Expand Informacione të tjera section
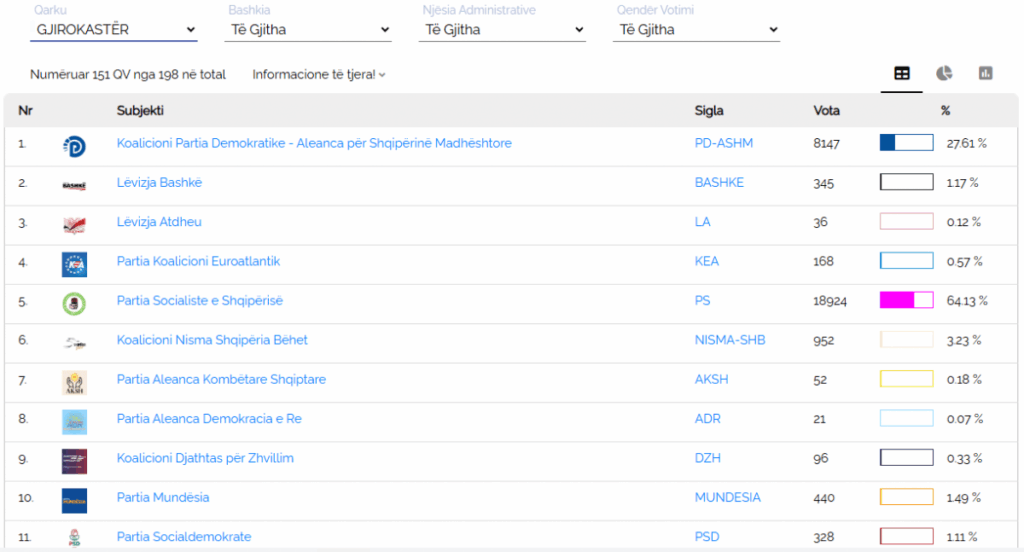This screenshot has height=552, width=1024. click(x=319, y=74)
